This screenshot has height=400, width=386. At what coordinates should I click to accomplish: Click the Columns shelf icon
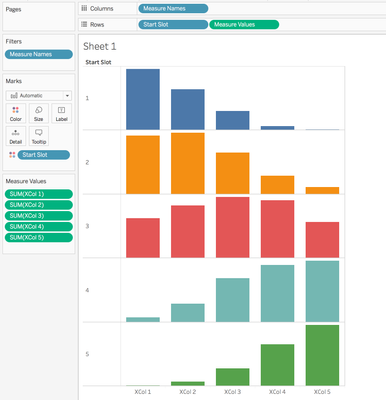tap(84, 9)
